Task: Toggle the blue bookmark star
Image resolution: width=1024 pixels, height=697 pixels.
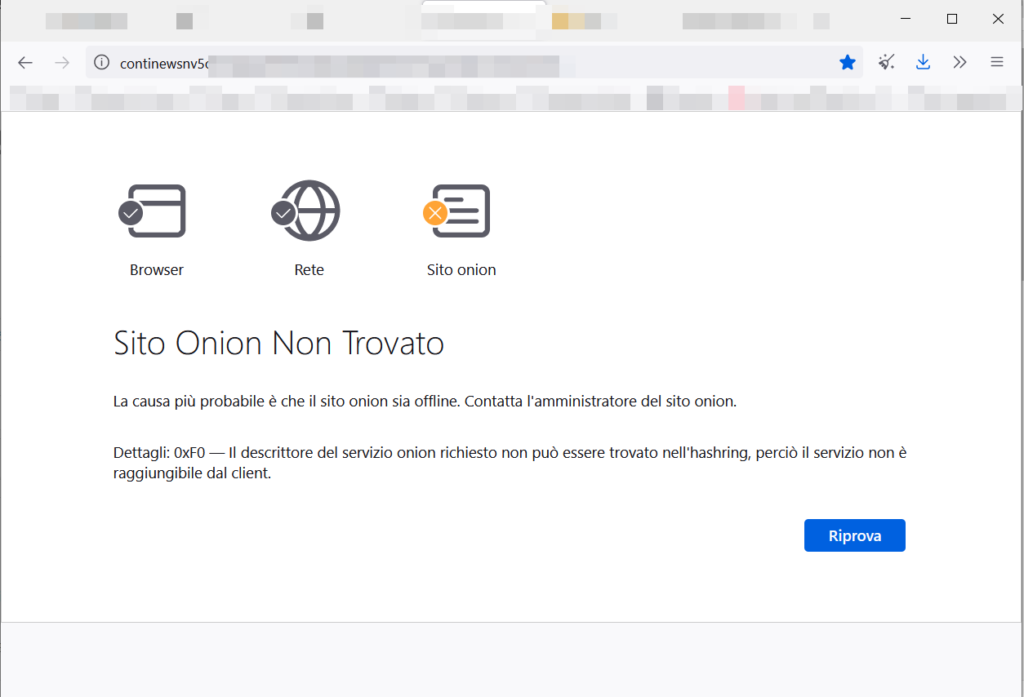Action: pyautogui.click(x=847, y=62)
